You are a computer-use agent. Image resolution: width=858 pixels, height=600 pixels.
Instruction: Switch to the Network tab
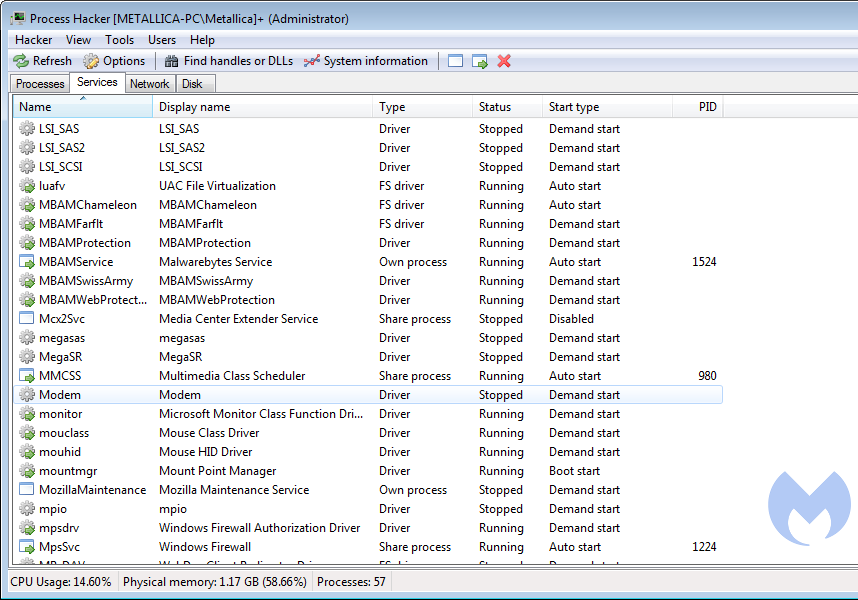point(149,84)
